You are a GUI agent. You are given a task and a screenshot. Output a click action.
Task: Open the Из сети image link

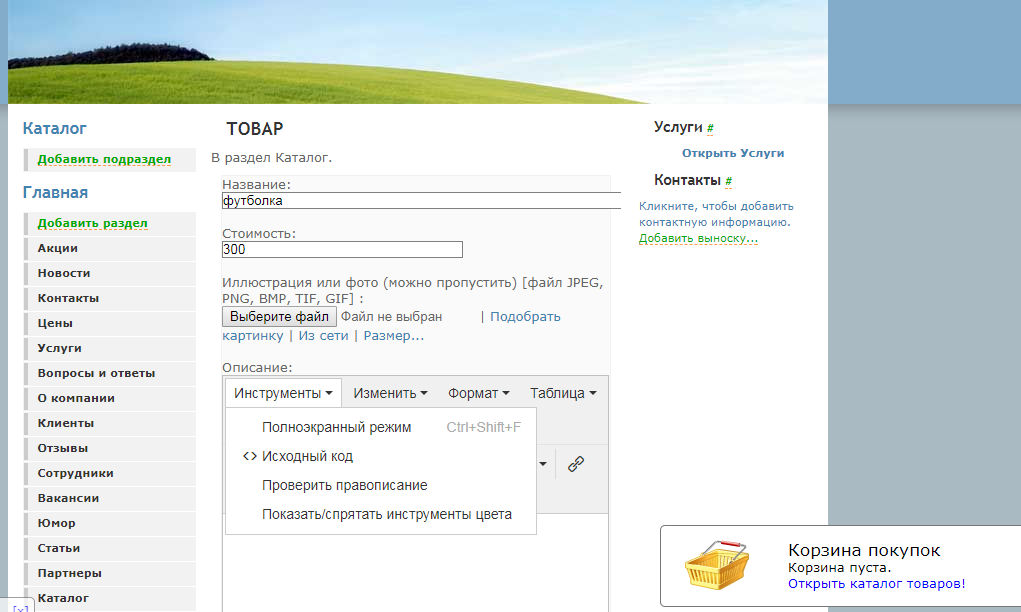323,336
